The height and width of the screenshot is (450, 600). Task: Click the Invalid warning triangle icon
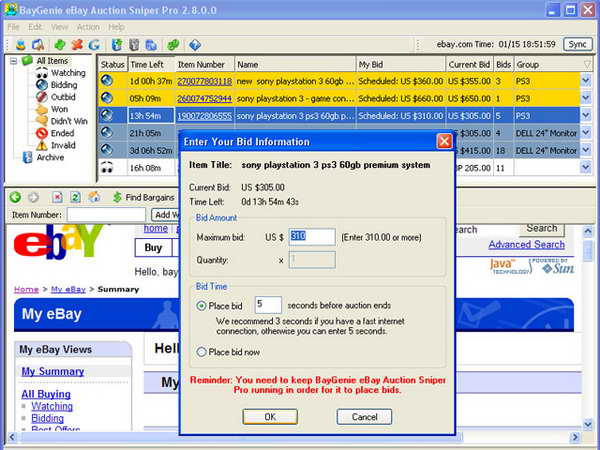click(41, 145)
